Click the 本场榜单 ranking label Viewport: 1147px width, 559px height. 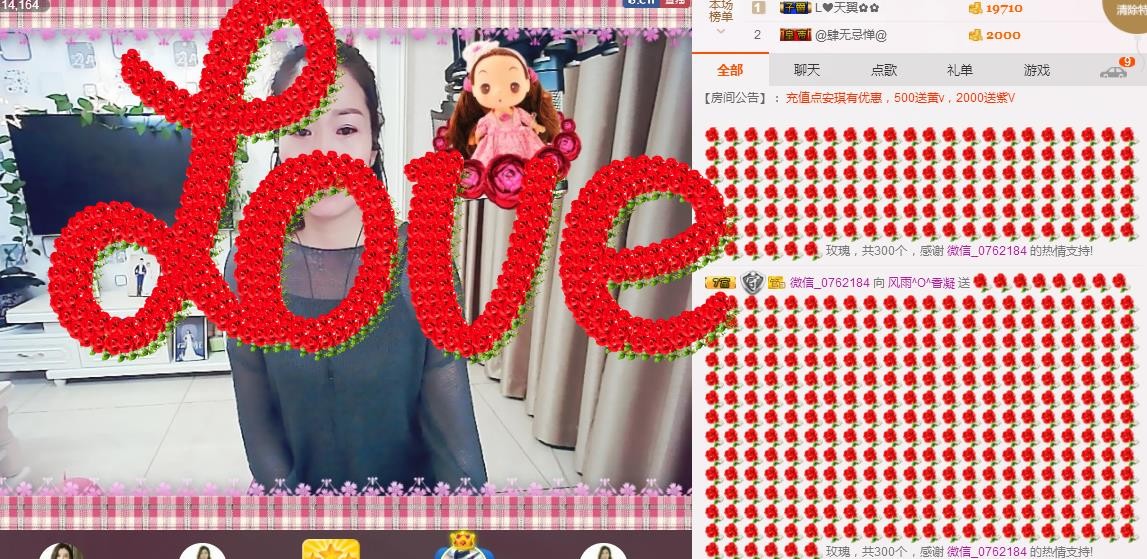(x=721, y=11)
